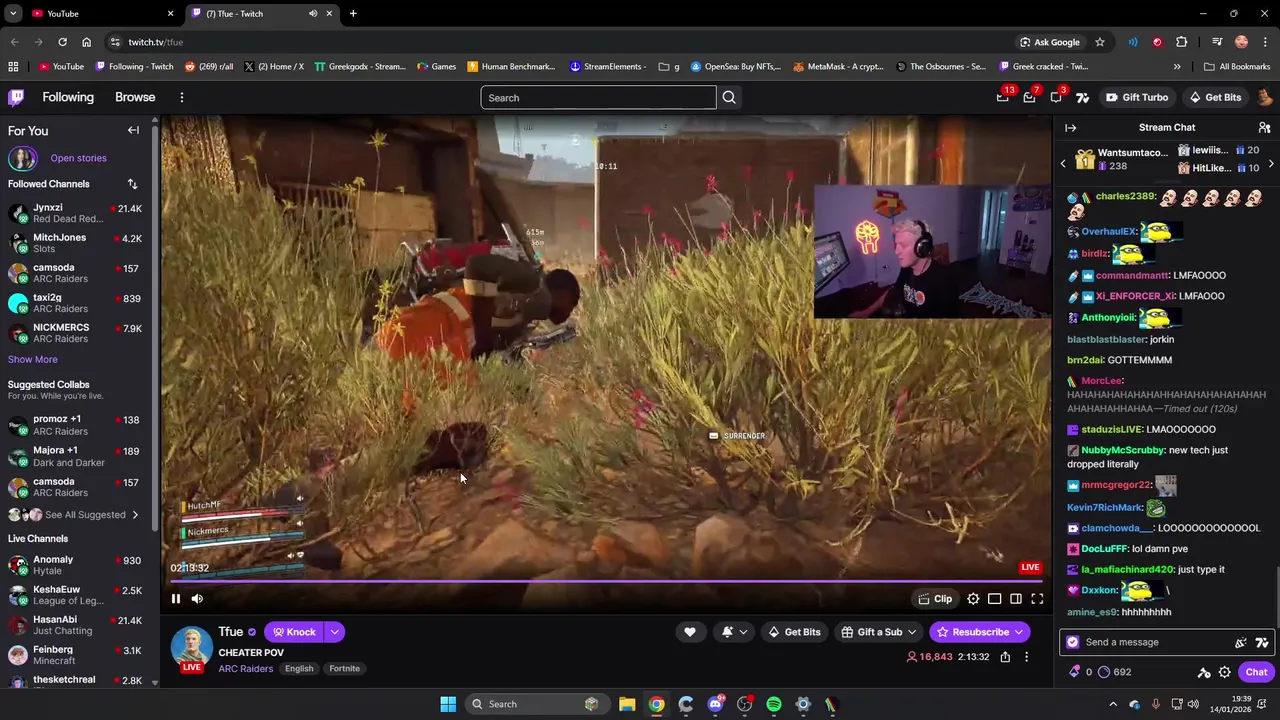Show next gift leaderboard entries
The image size is (1280, 720).
[x=1271, y=162]
